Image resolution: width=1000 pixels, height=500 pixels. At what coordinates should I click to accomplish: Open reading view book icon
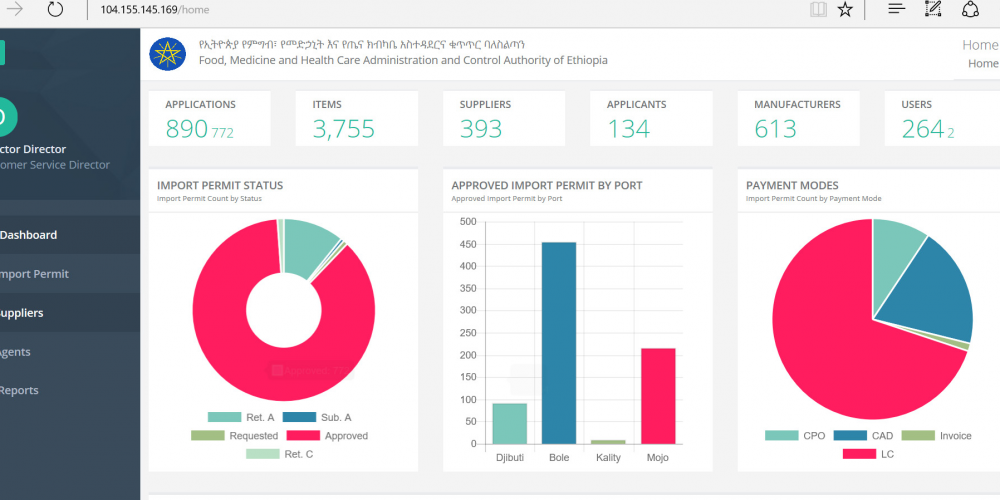pos(819,10)
